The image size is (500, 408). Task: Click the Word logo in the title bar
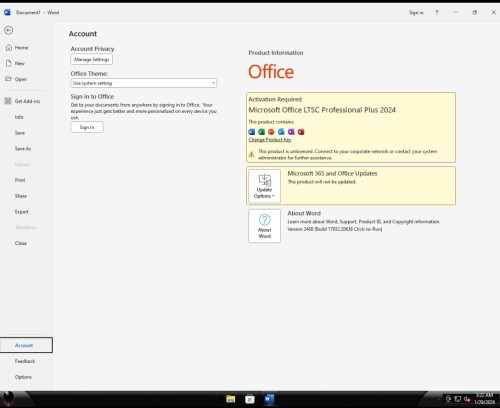click(x=7, y=12)
